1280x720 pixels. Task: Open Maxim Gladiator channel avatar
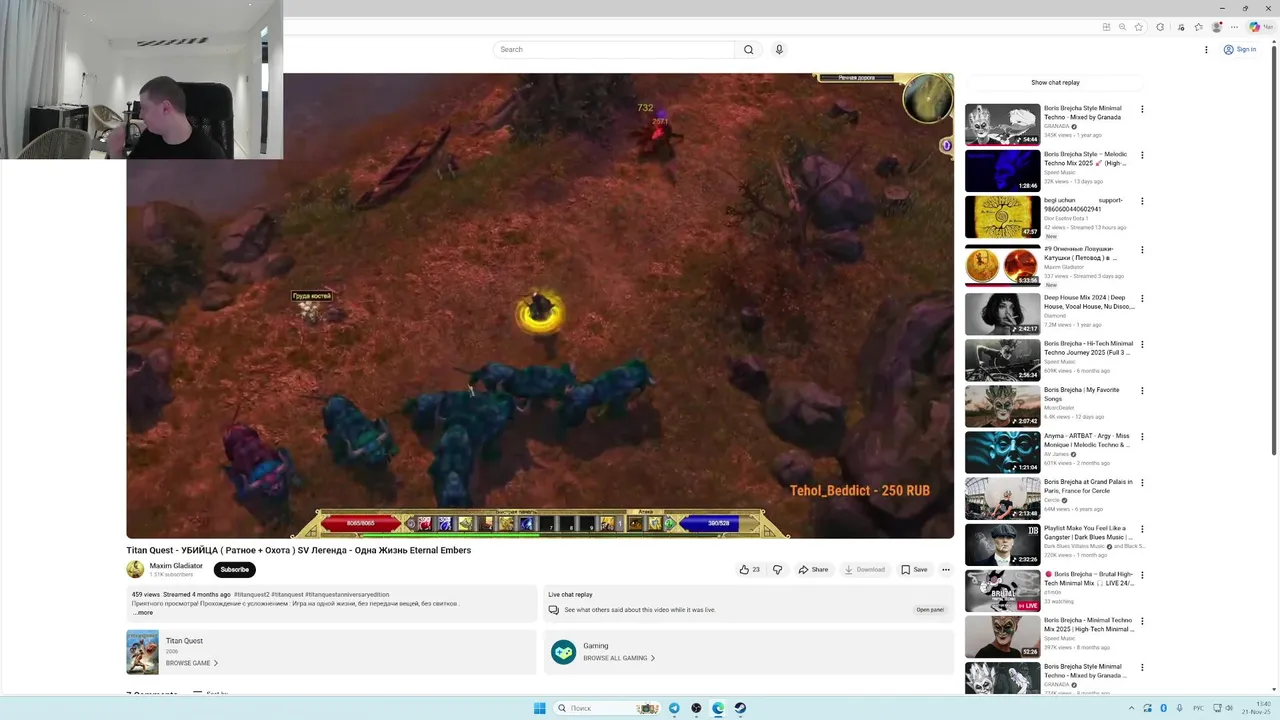pos(135,569)
